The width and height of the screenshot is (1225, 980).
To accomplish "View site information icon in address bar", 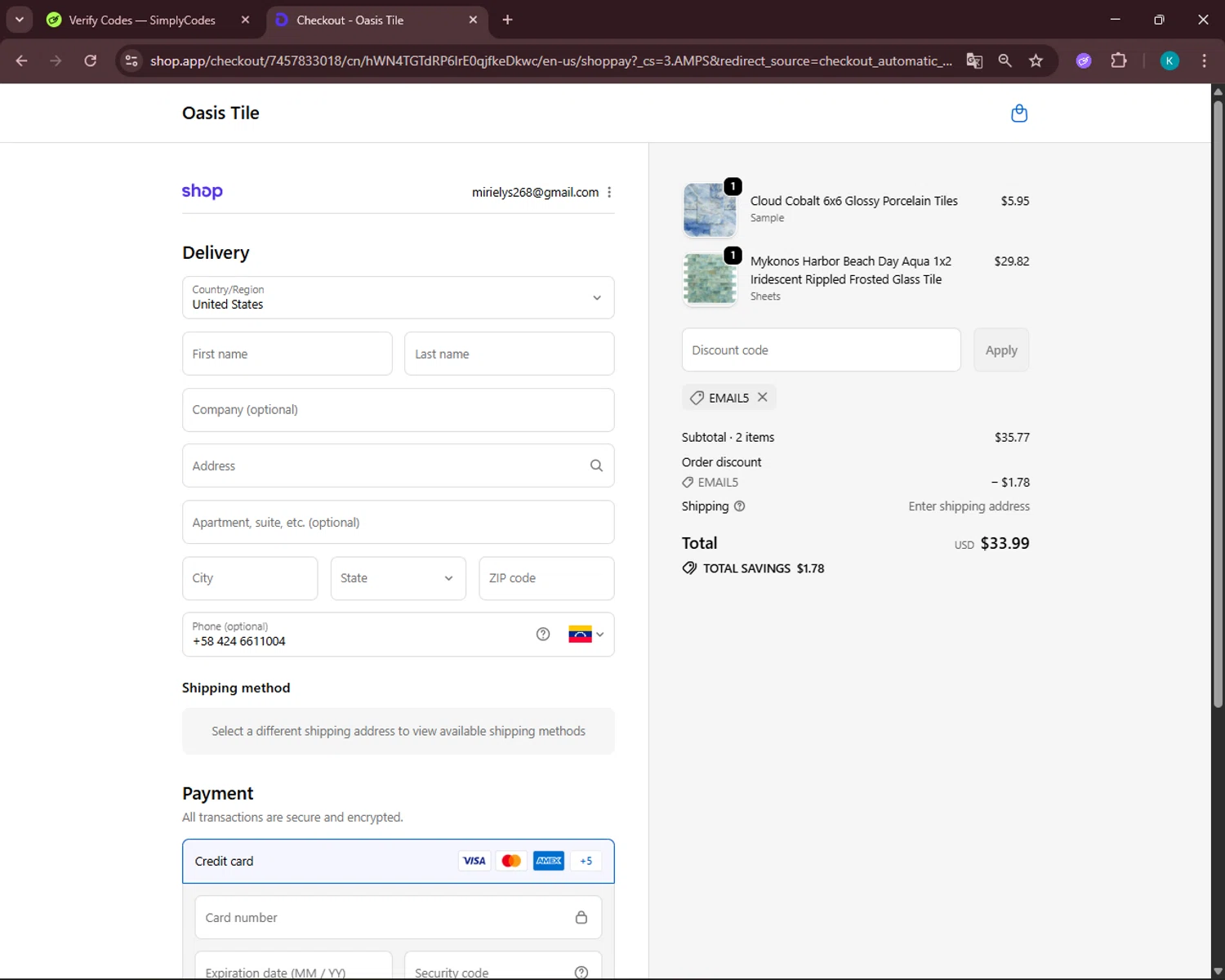I will coord(131,60).
